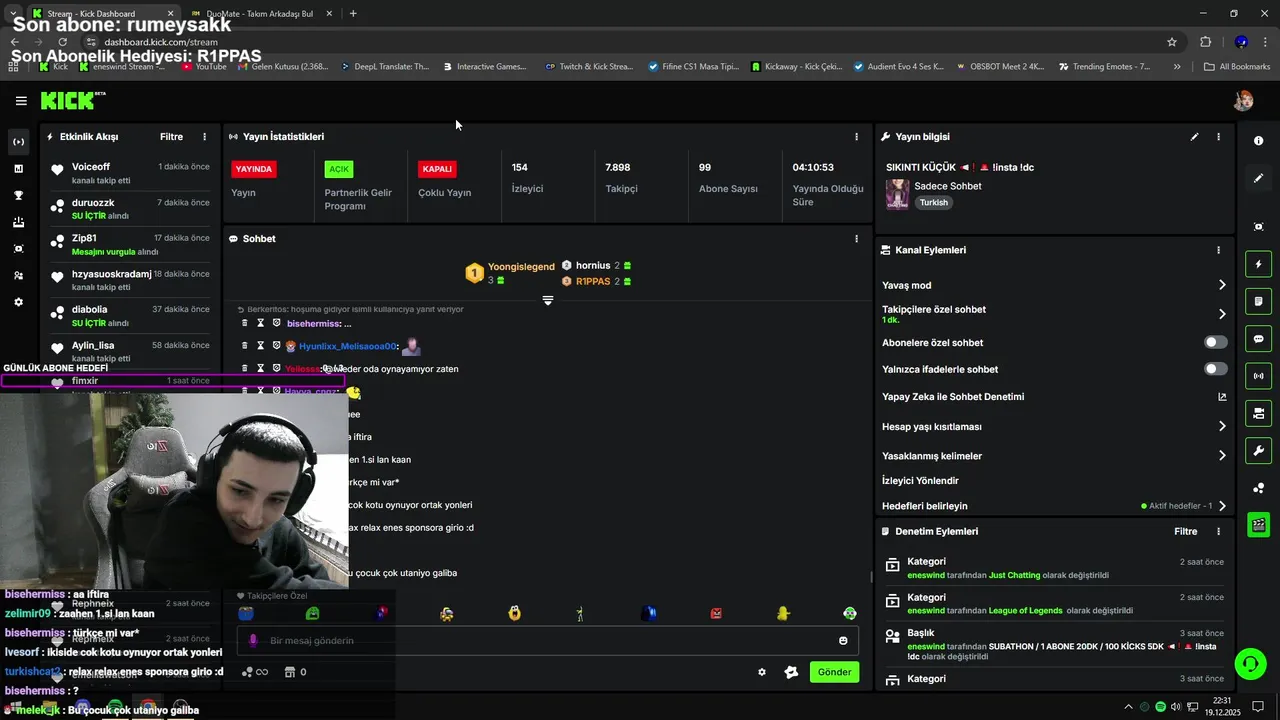Open the stream broadcast icon in left sidebar

[18, 142]
